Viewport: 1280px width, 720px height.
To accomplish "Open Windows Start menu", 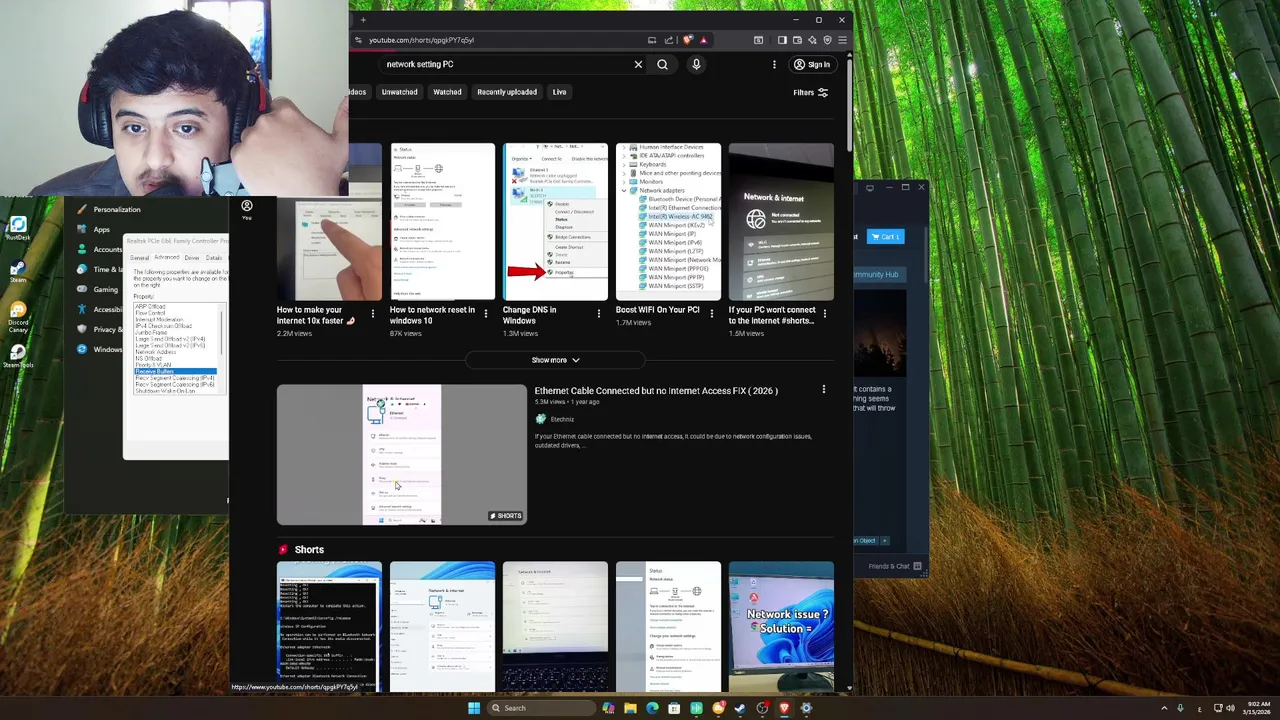I will [x=474, y=708].
